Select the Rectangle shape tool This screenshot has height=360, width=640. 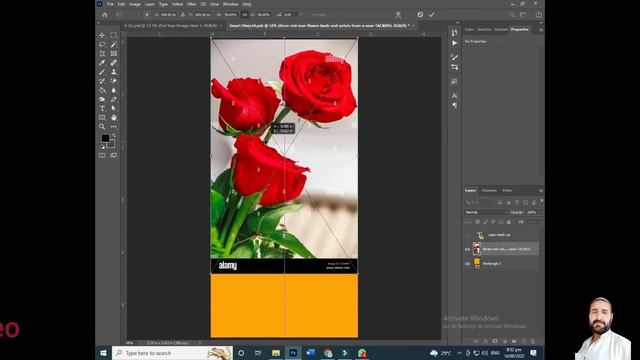tap(102, 118)
